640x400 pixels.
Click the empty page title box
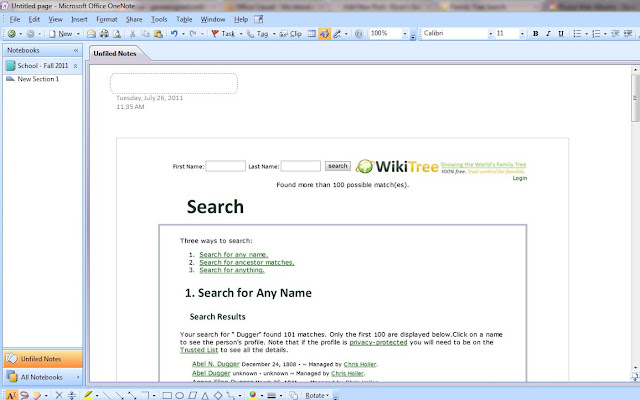click(x=174, y=84)
